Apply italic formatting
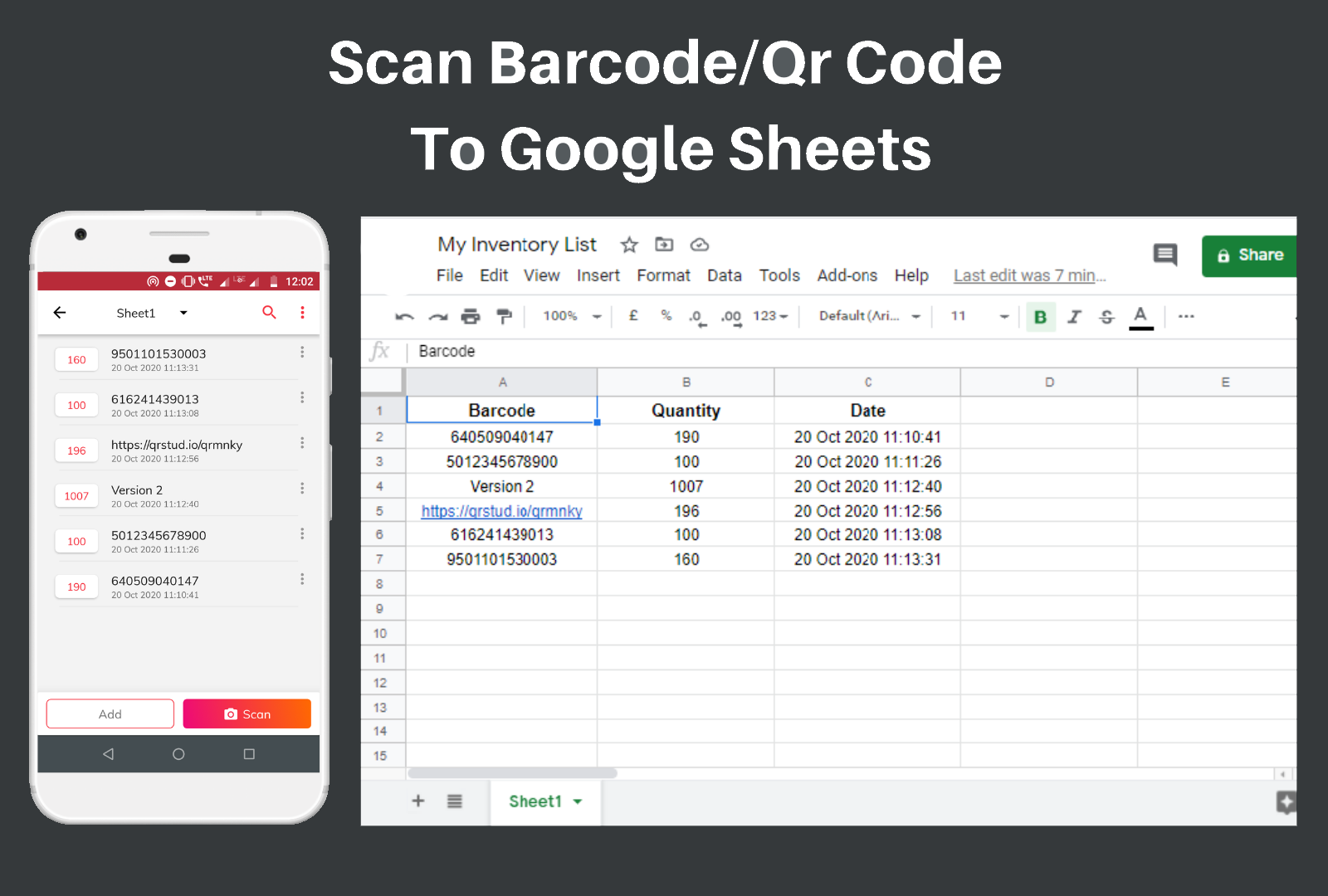This screenshot has width=1328, height=896. (1074, 316)
